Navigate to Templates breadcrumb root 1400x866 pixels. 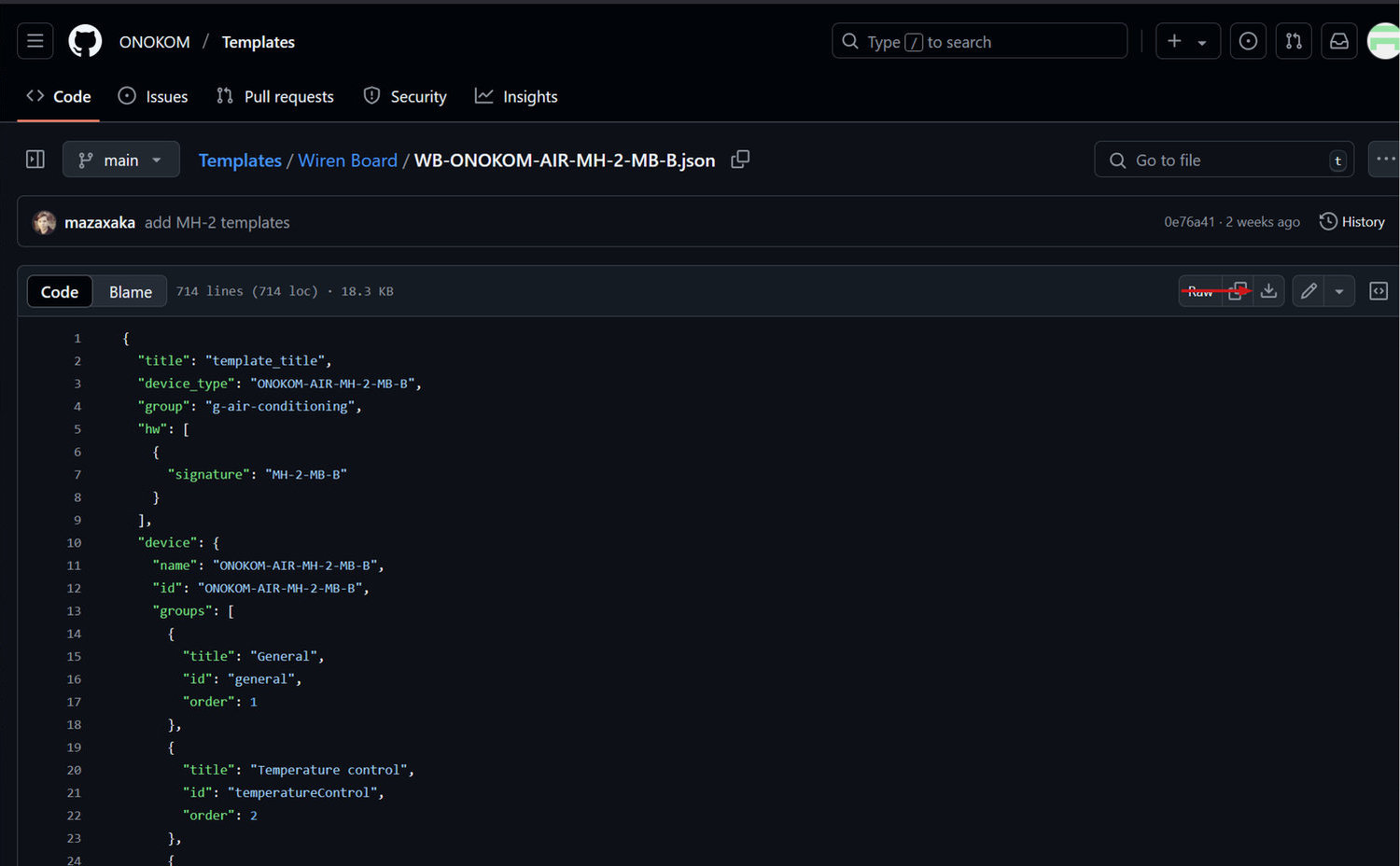pos(240,161)
